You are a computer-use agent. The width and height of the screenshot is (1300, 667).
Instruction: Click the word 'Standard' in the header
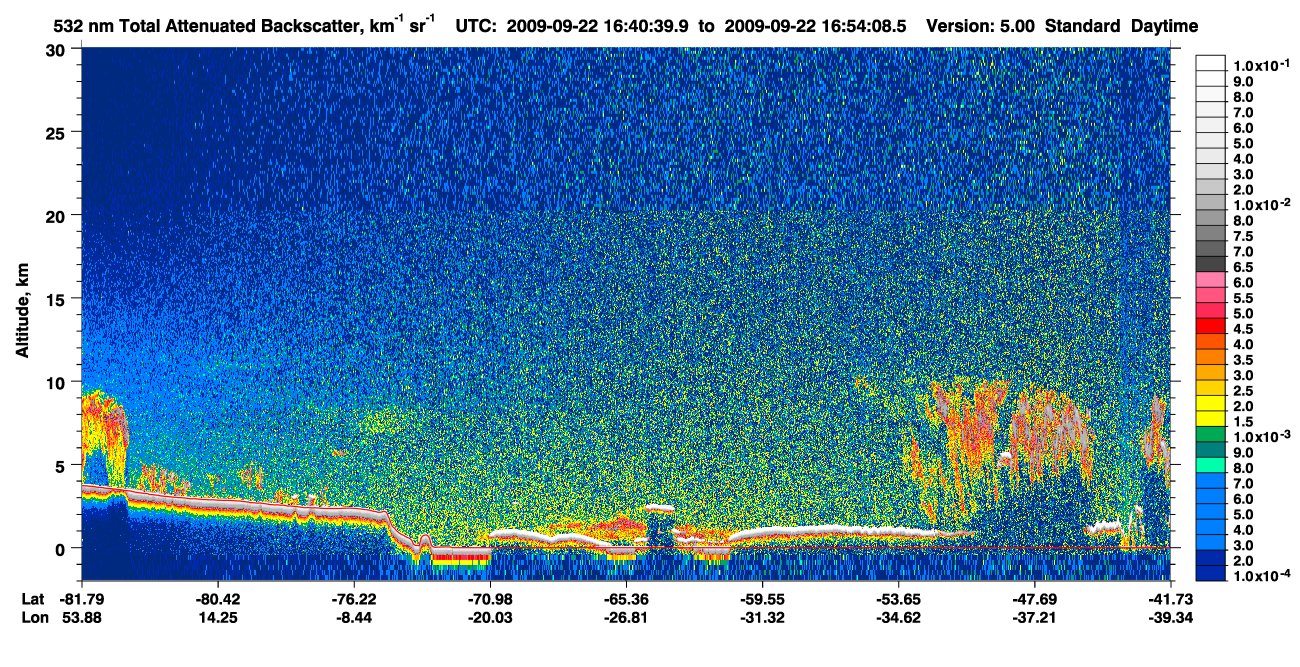point(1084,27)
